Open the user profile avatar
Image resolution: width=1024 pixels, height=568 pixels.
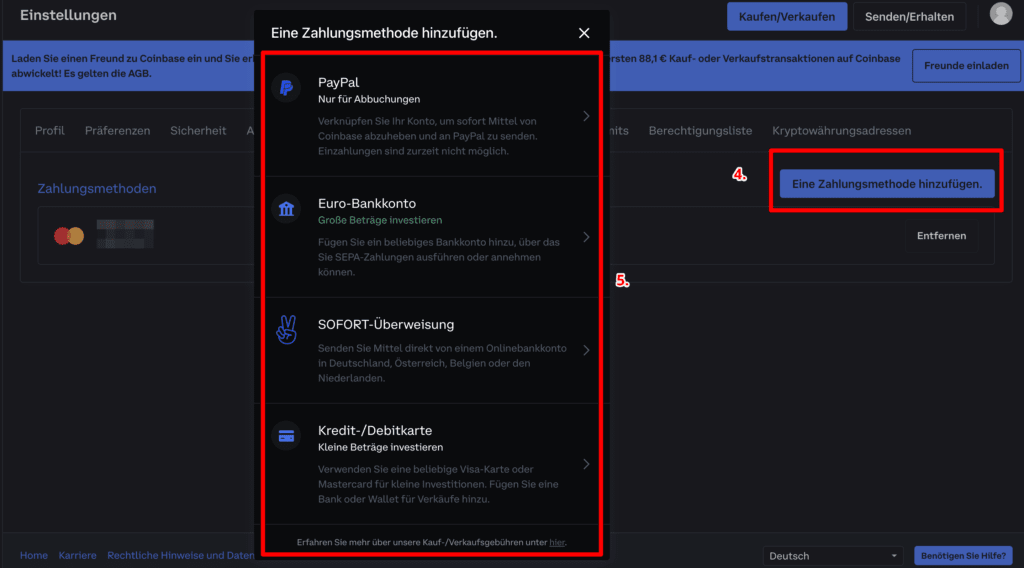tap(1000, 14)
